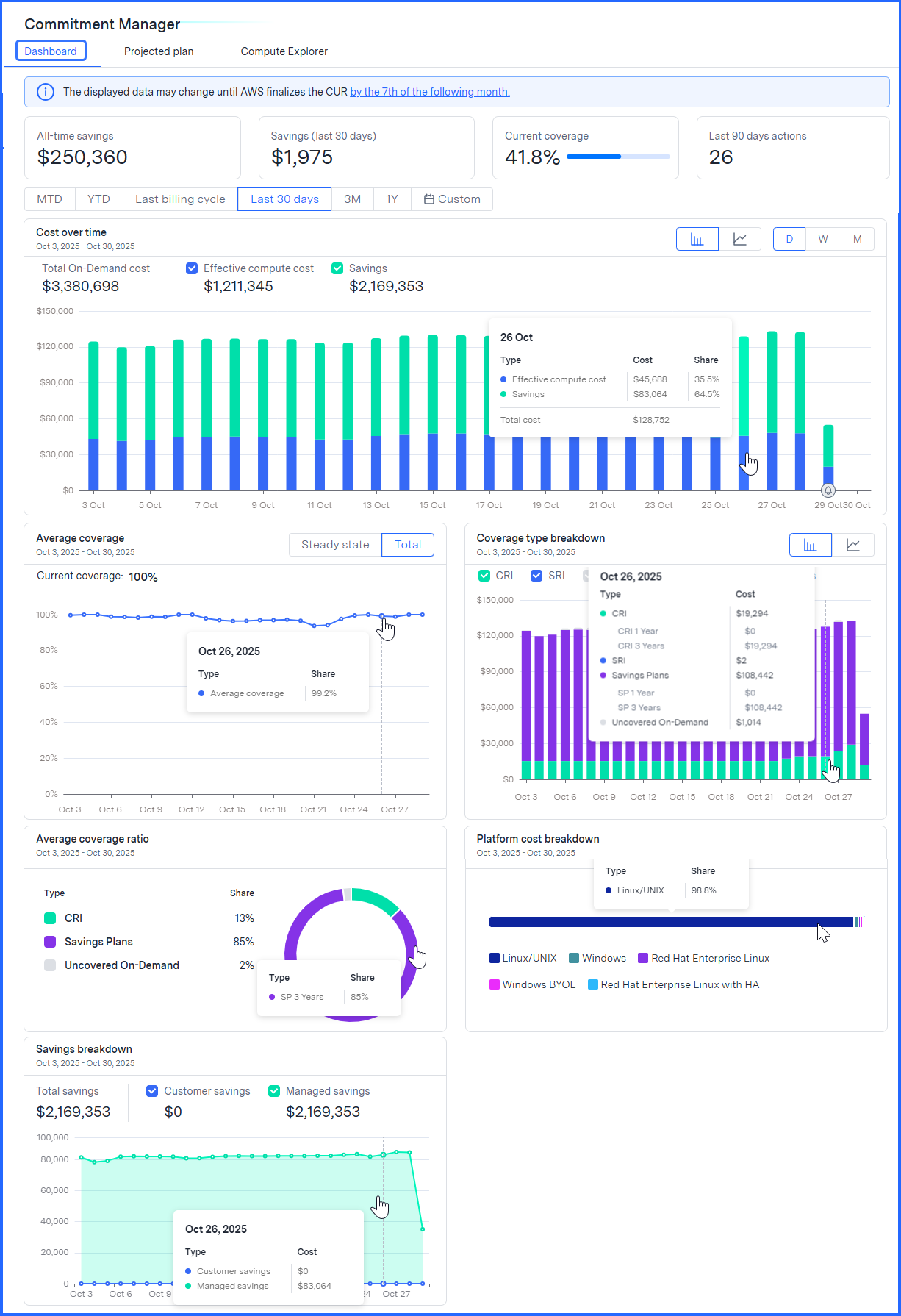
Task: Select the Last billing cycle range
Action: tap(180, 199)
